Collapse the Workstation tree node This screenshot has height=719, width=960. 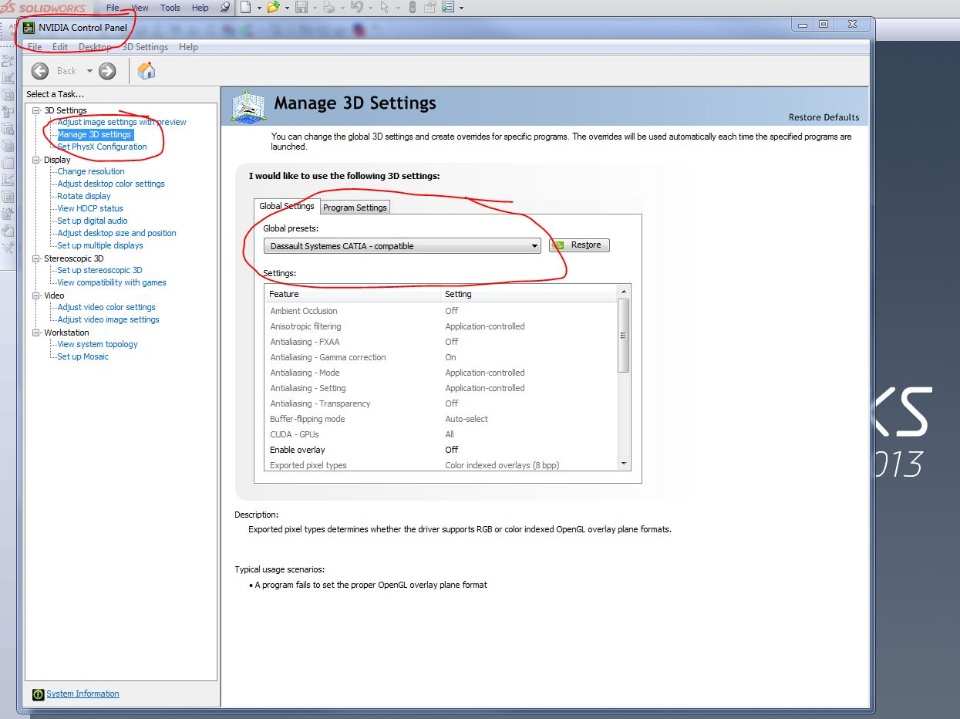[x=36, y=333]
